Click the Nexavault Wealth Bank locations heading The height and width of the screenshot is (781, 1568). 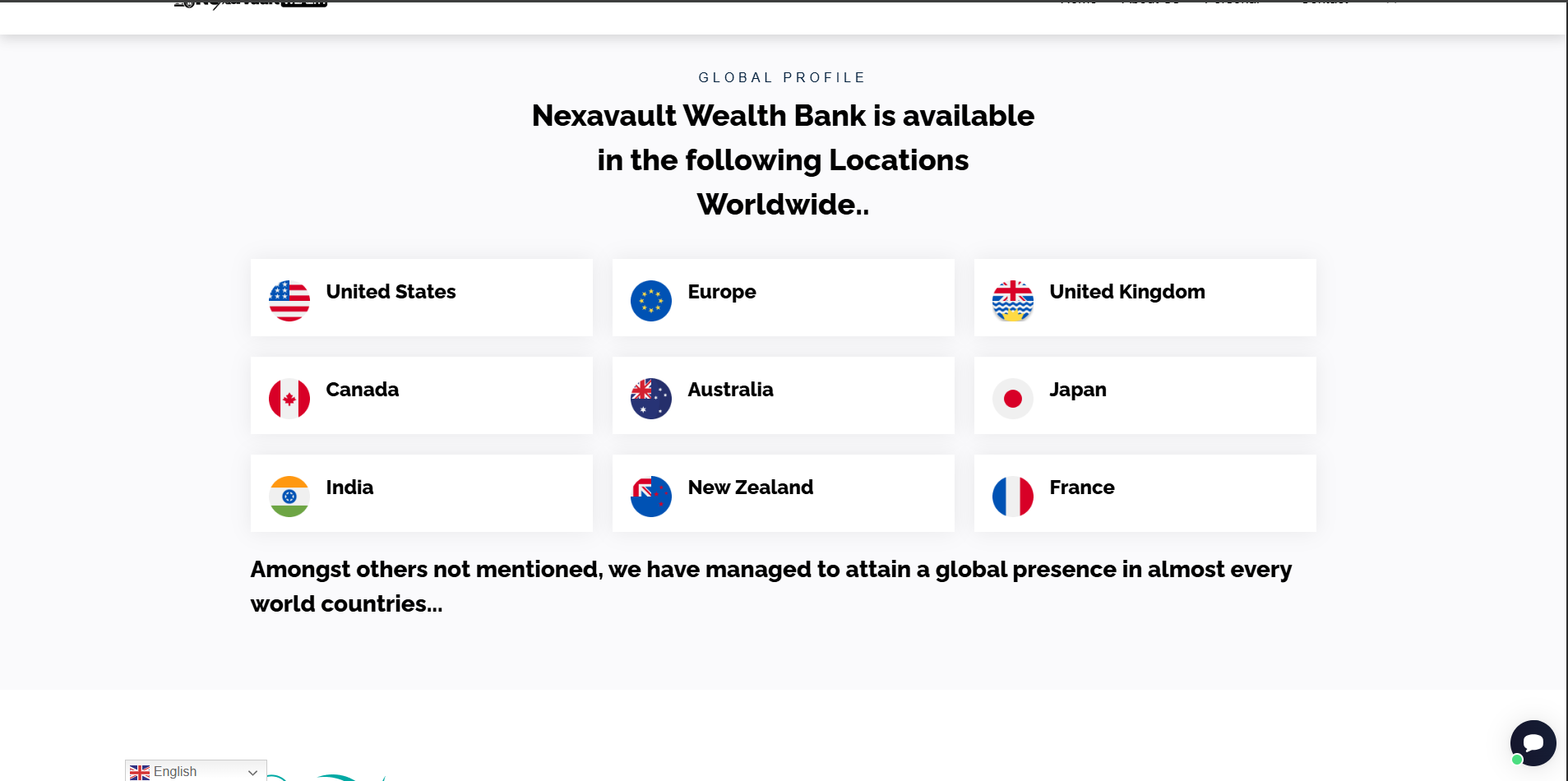[783, 160]
